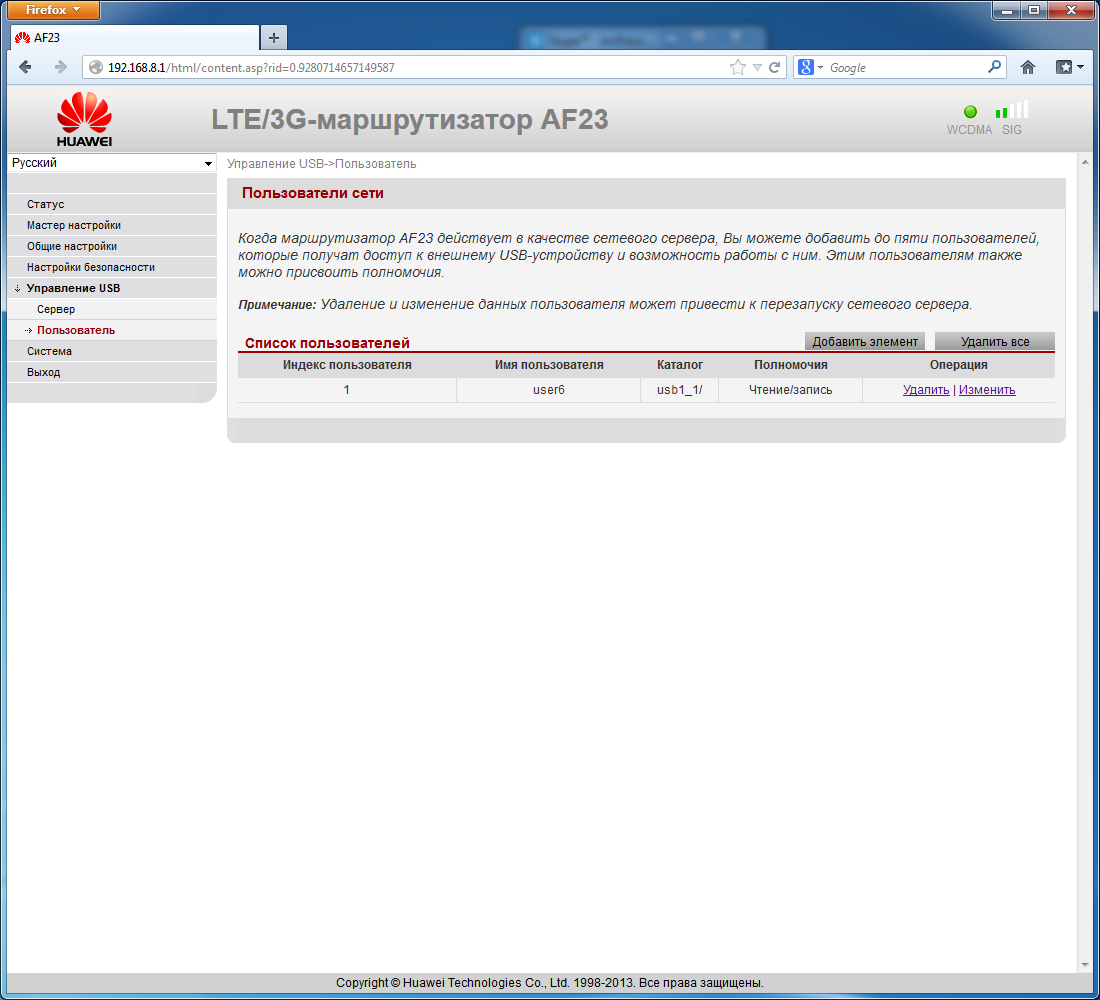The width and height of the screenshot is (1100, 1000).
Task: Maximize the Firefox window
Action: (1034, 10)
